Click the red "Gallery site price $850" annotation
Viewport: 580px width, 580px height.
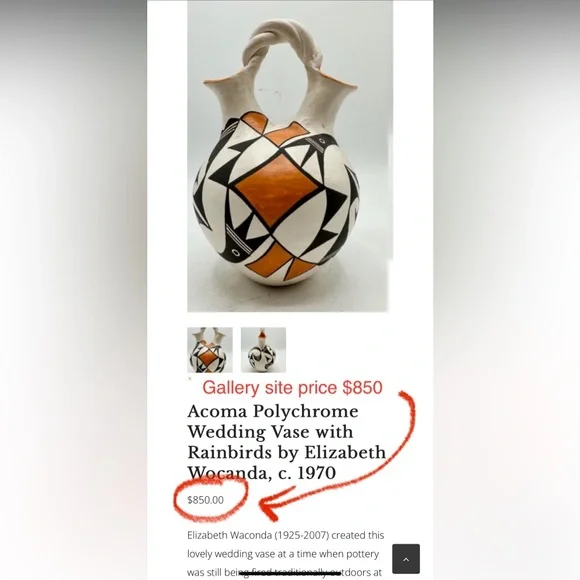(x=292, y=388)
